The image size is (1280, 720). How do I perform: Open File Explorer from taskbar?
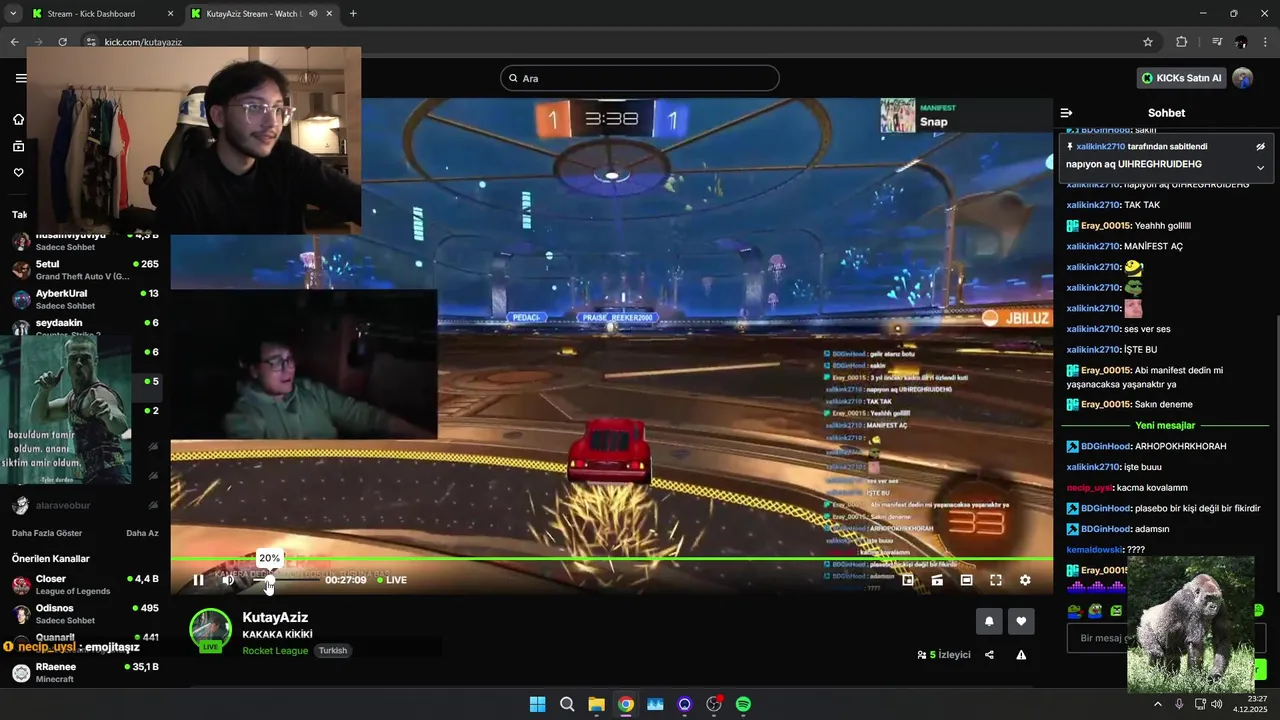pos(596,704)
